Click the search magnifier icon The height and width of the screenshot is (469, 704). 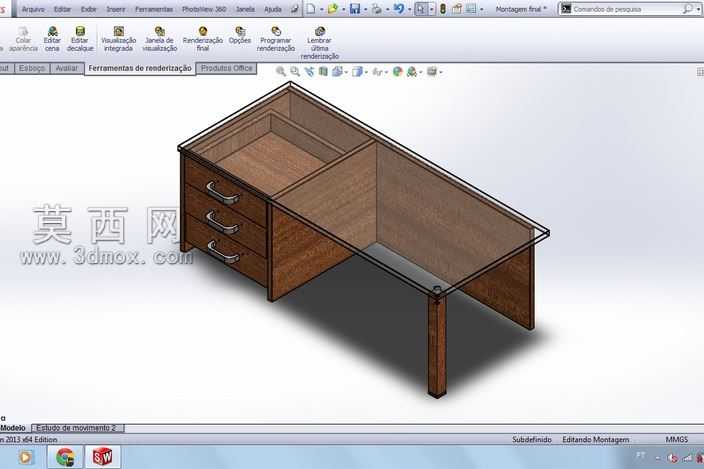pyautogui.click(x=687, y=9)
